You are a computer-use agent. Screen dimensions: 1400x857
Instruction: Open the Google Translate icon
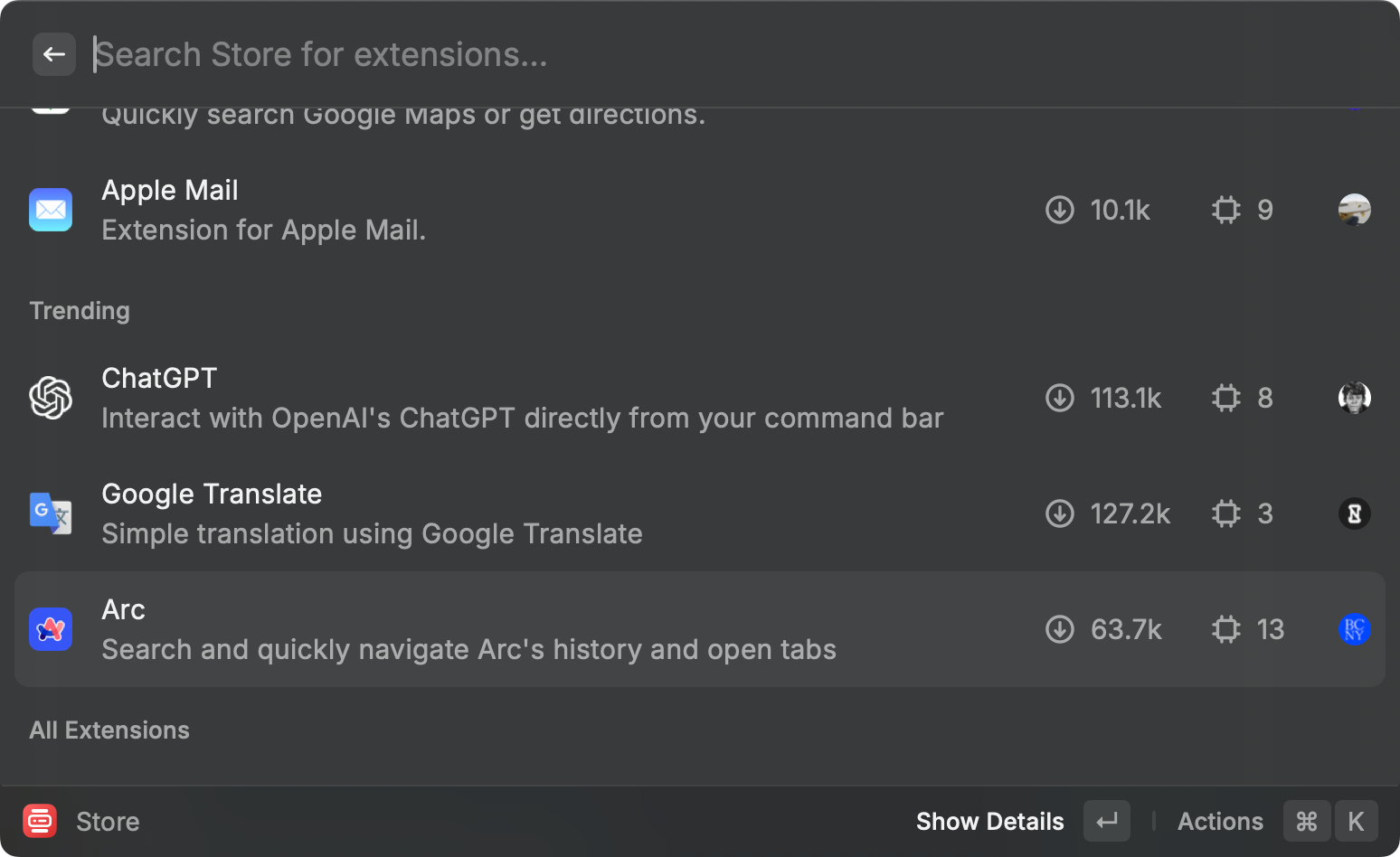[x=51, y=513]
